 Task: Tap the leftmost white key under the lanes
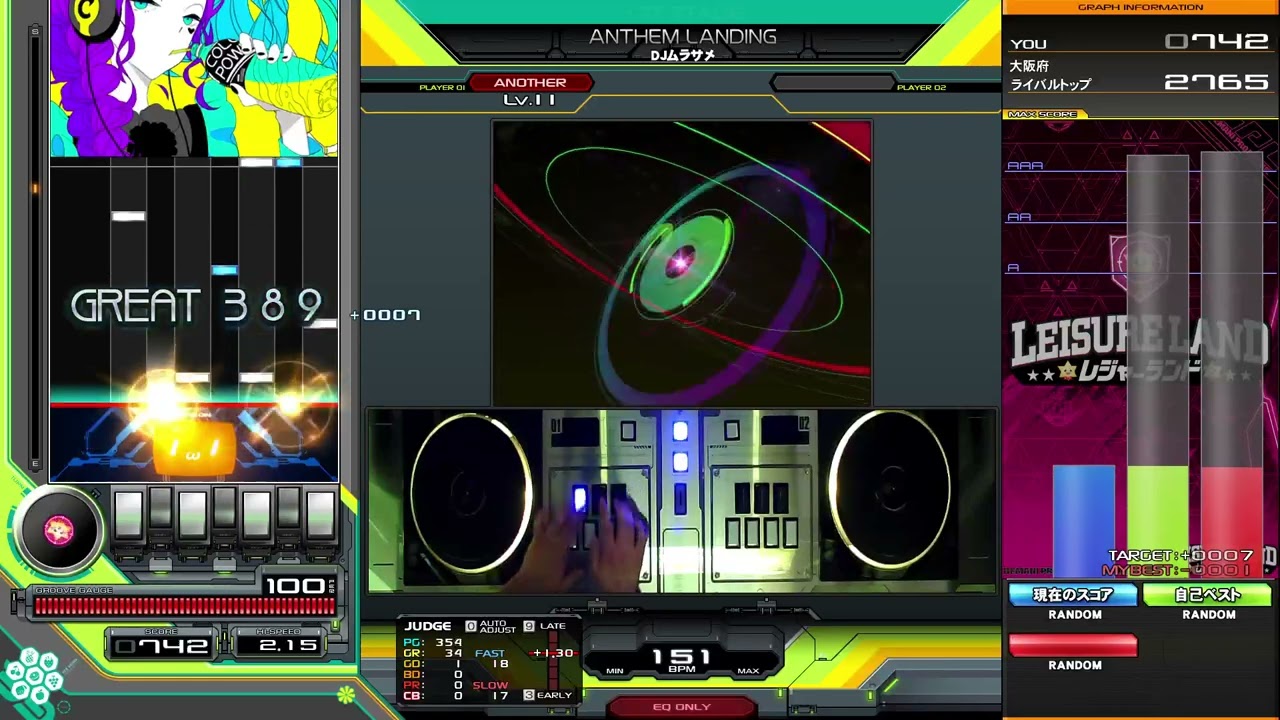128,516
